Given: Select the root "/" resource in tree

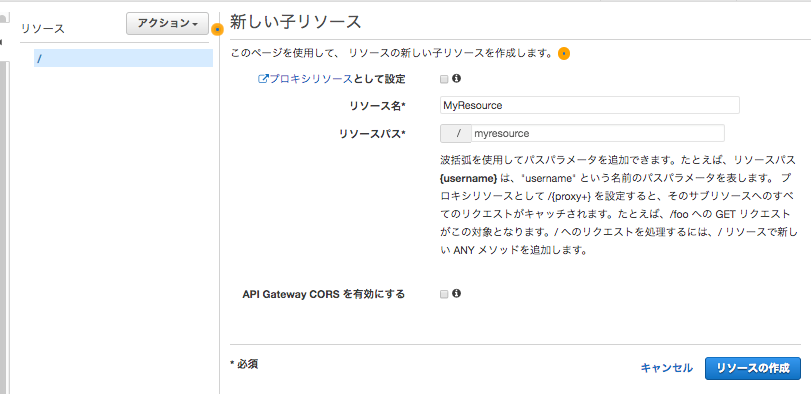Looking at the screenshot, I should (x=123, y=58).
